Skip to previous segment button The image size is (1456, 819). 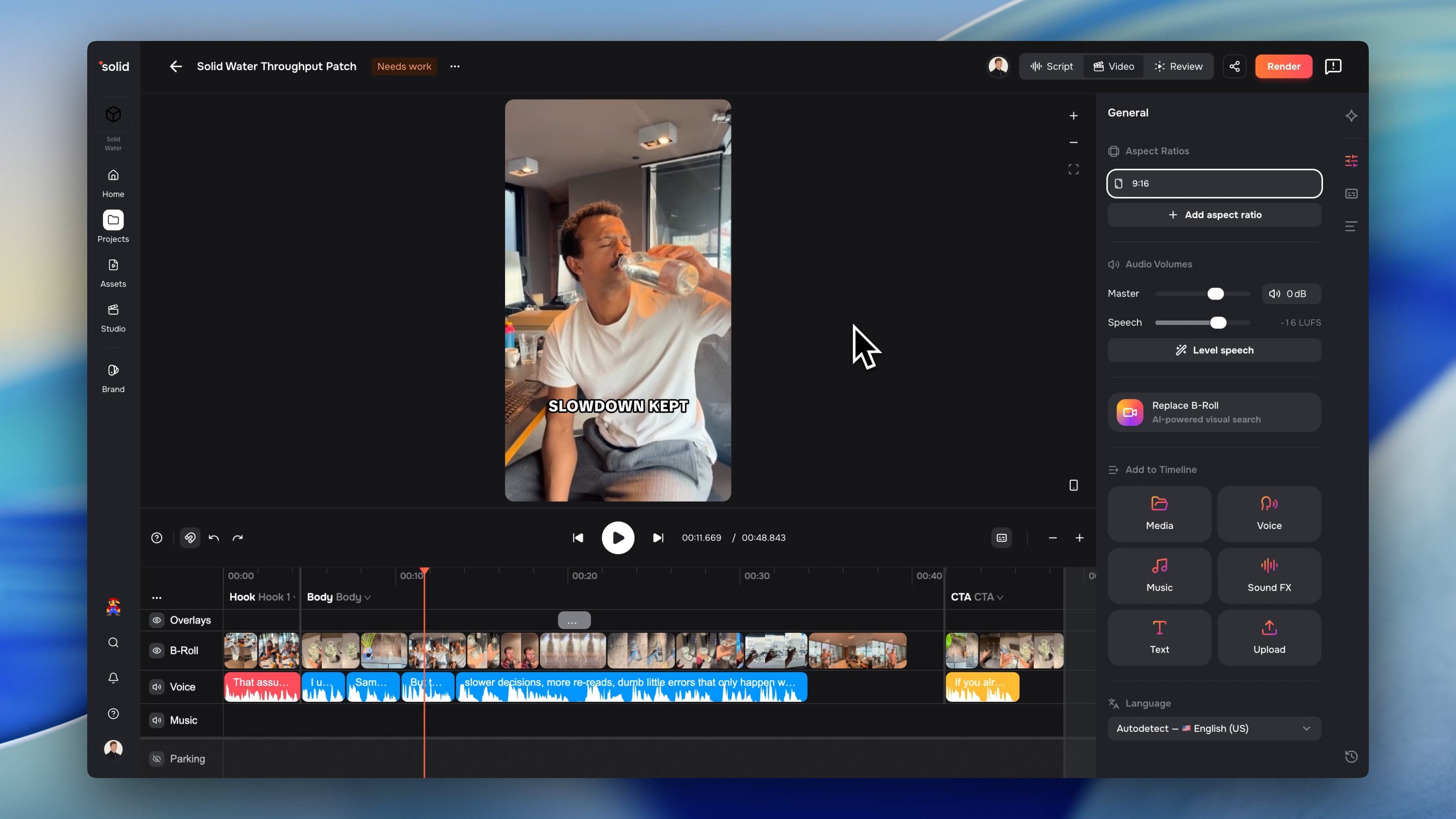click(x=577, y=538)
